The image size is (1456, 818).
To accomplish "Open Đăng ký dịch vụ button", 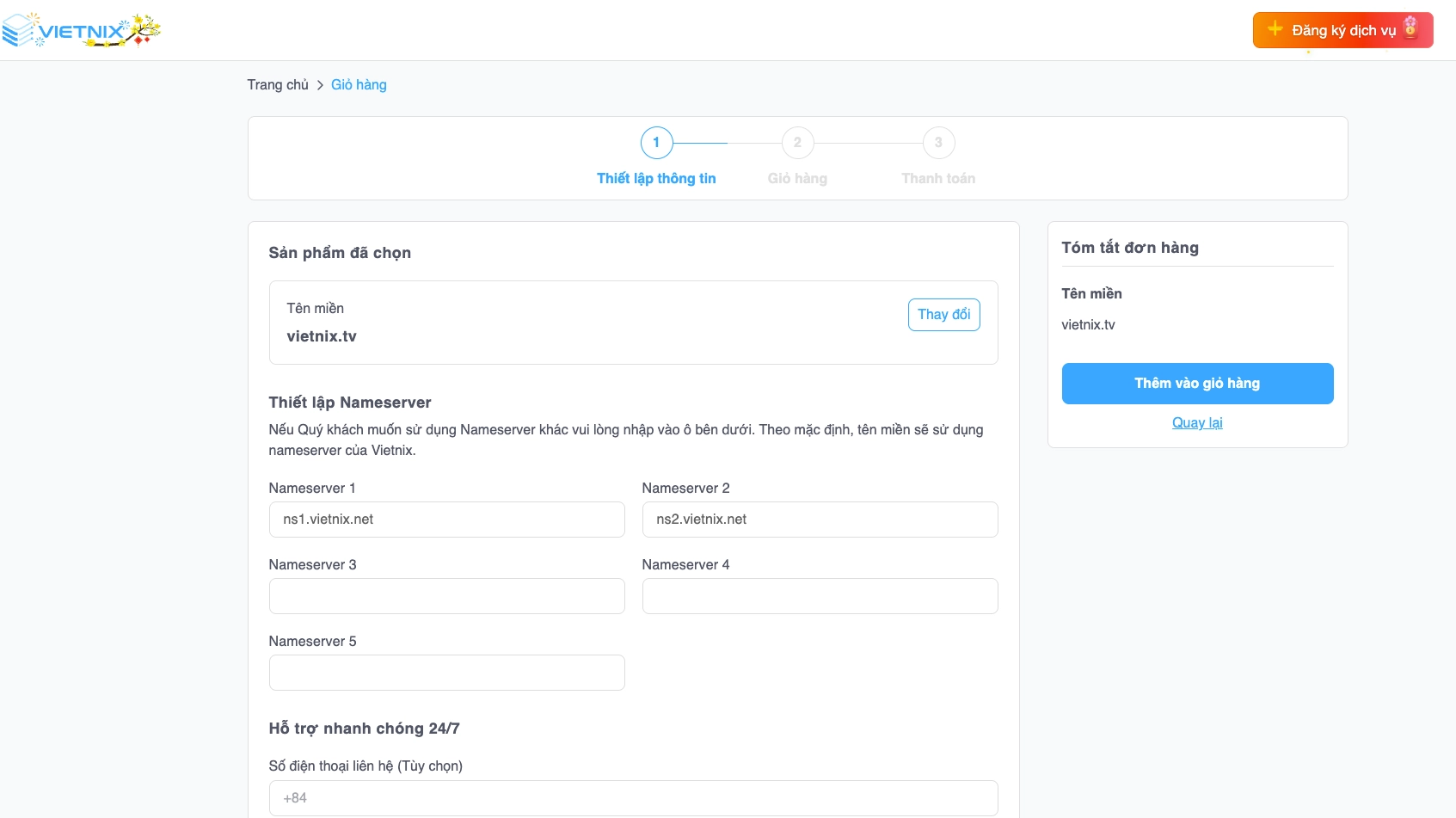I will point(1342,30).
